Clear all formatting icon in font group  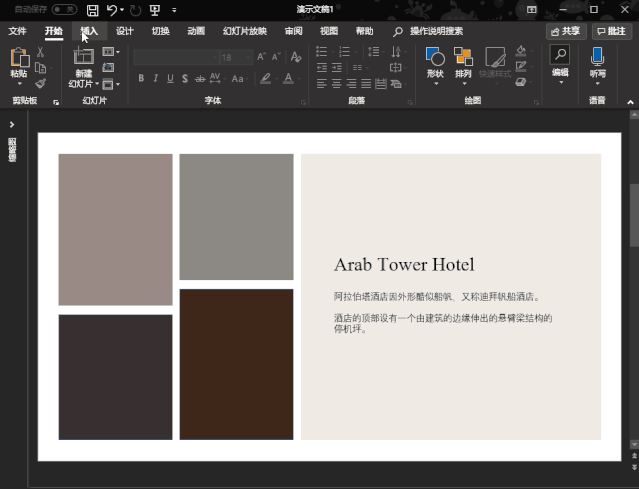[296, 57]
